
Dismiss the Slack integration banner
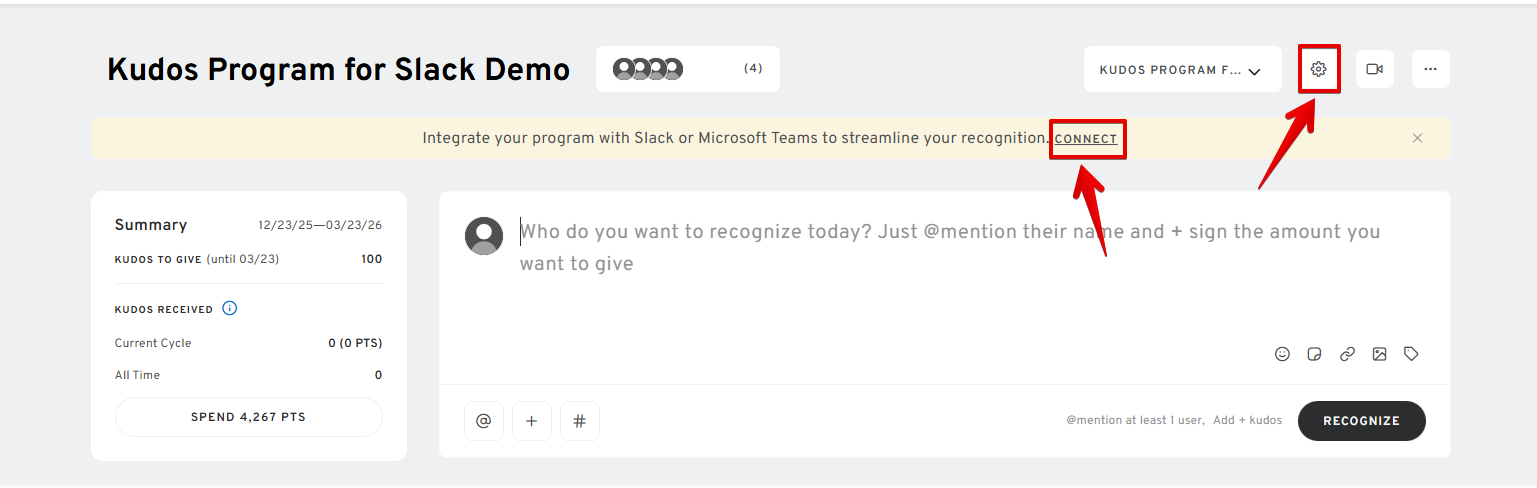1417,138
